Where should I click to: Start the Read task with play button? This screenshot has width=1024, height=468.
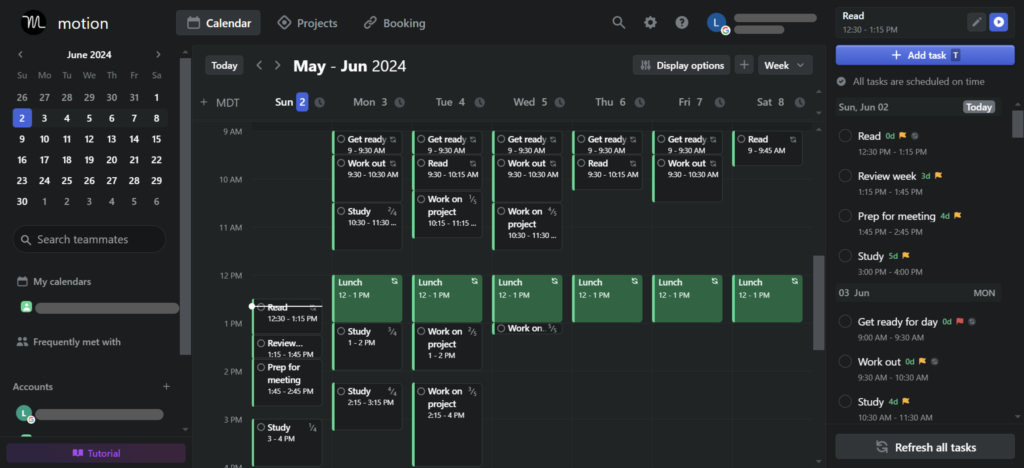click(998, 22)
